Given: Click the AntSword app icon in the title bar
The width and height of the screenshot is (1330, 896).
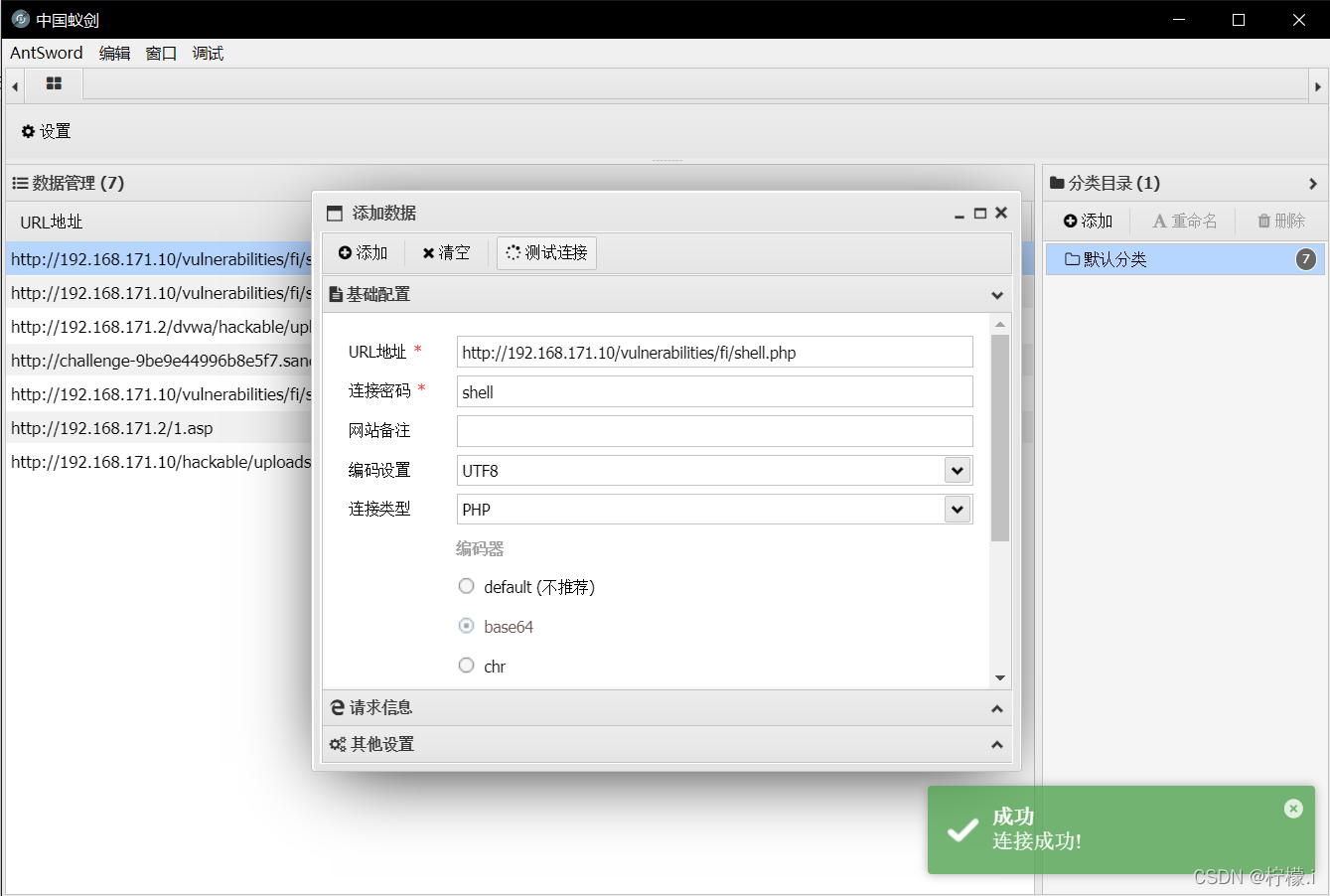Looking at the screenshot, I should tap(20, 19).
